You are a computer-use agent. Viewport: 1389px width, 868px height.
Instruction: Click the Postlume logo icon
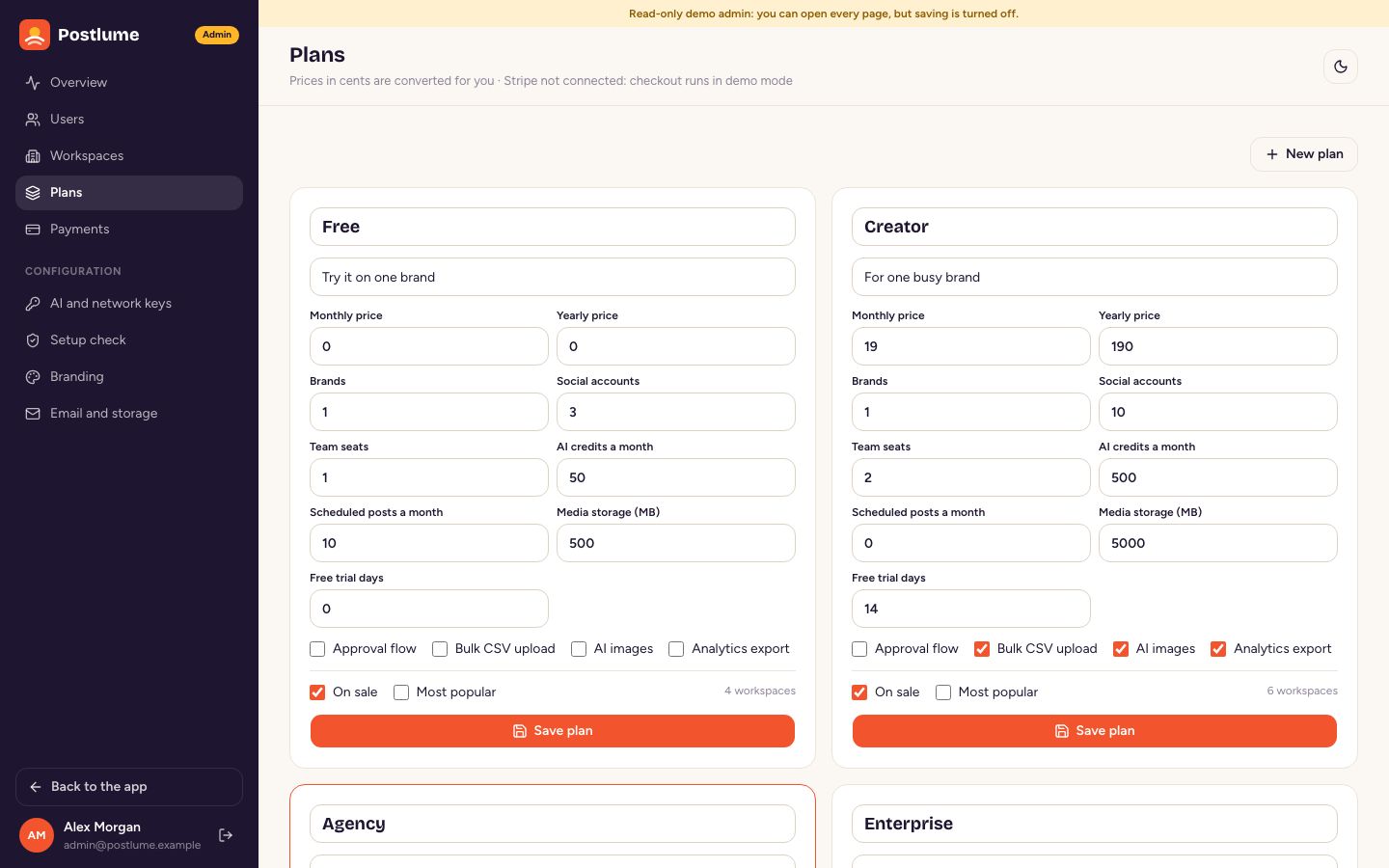coord(35,35)
